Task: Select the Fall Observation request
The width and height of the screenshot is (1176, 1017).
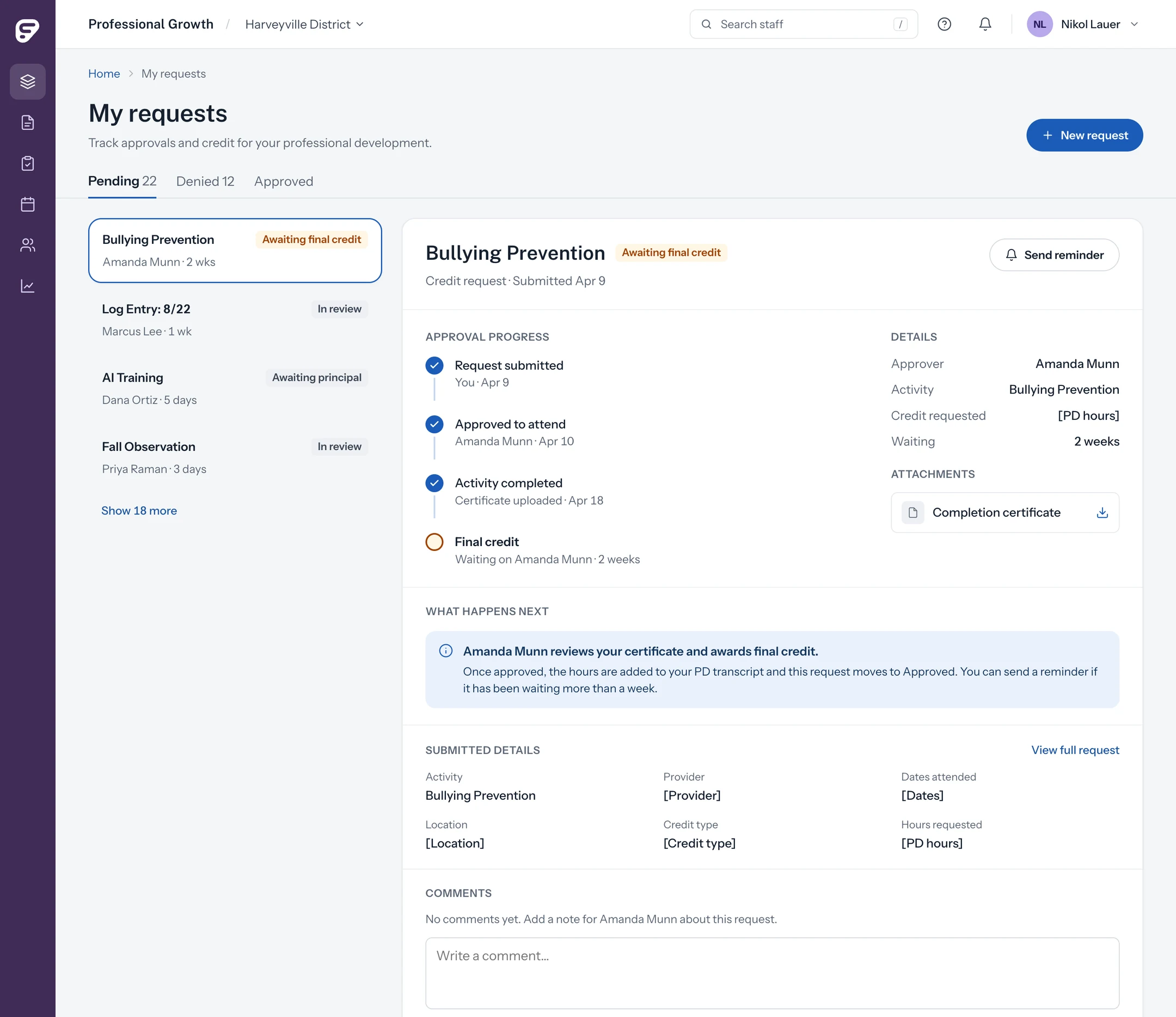Action: pyautogui.click(x=235, y=458)
